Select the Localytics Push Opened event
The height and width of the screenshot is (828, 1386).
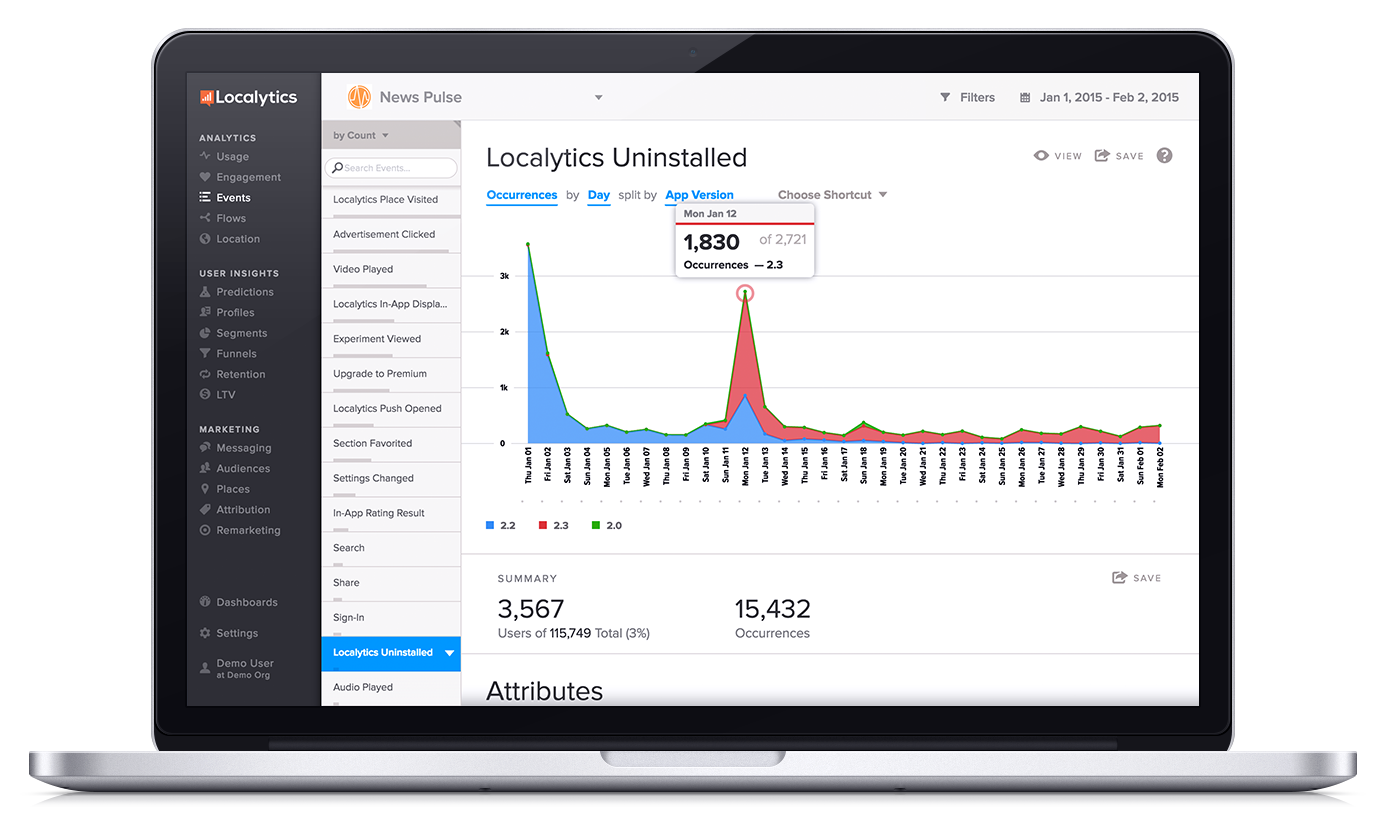point(391,409)
